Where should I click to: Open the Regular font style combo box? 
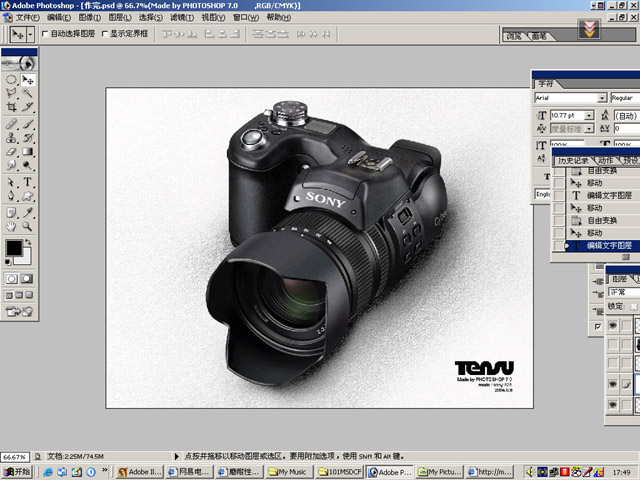tap(625, 98)
